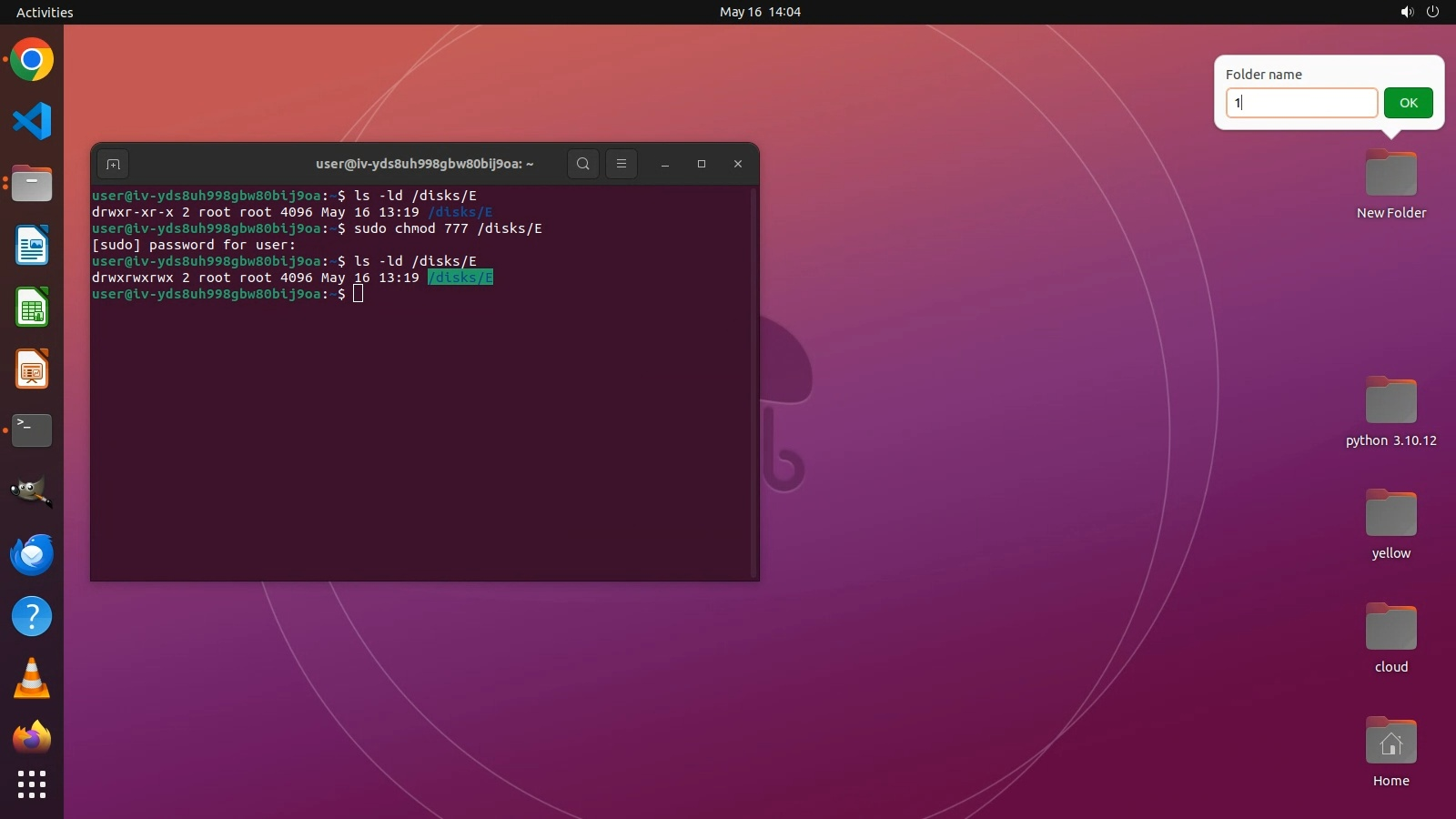Show the applications grid
This screenshot has width=1456, height=819.
coord(32,784)
